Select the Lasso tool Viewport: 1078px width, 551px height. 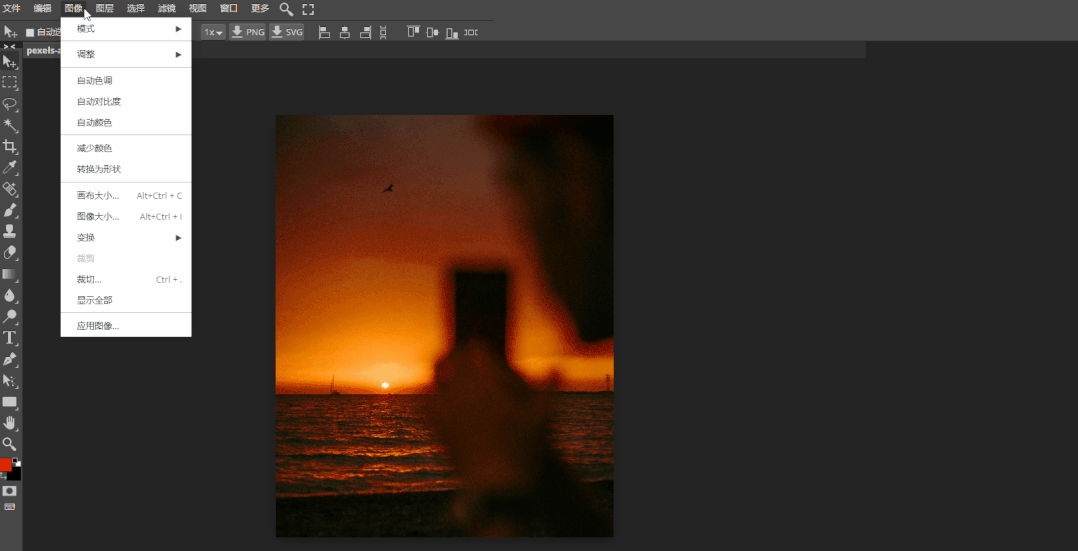[10, 104]
